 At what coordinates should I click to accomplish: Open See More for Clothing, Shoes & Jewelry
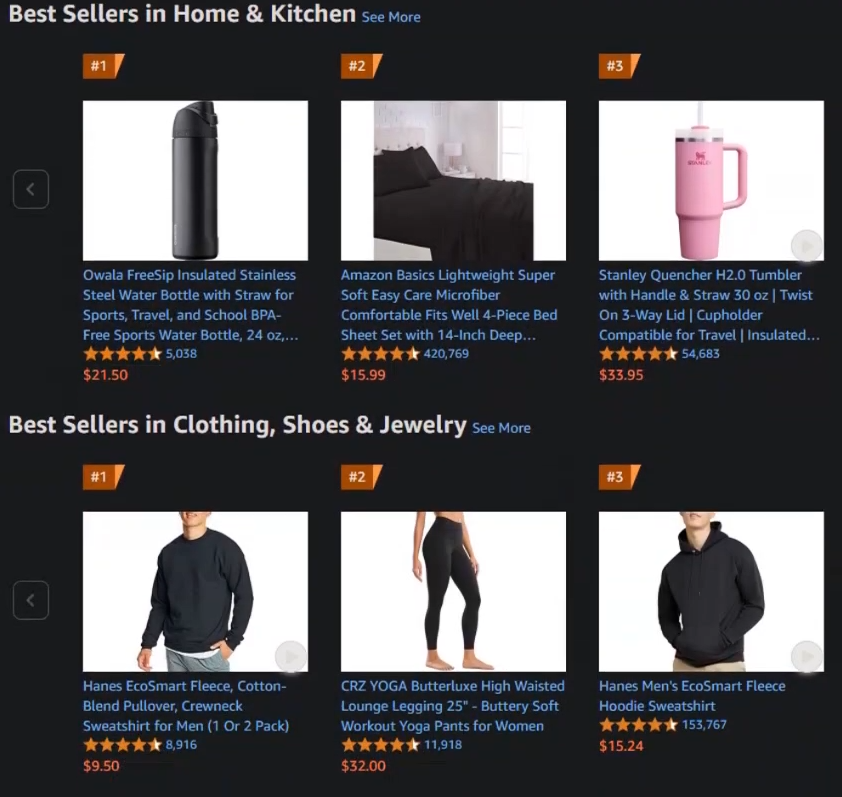click(501, 428)
